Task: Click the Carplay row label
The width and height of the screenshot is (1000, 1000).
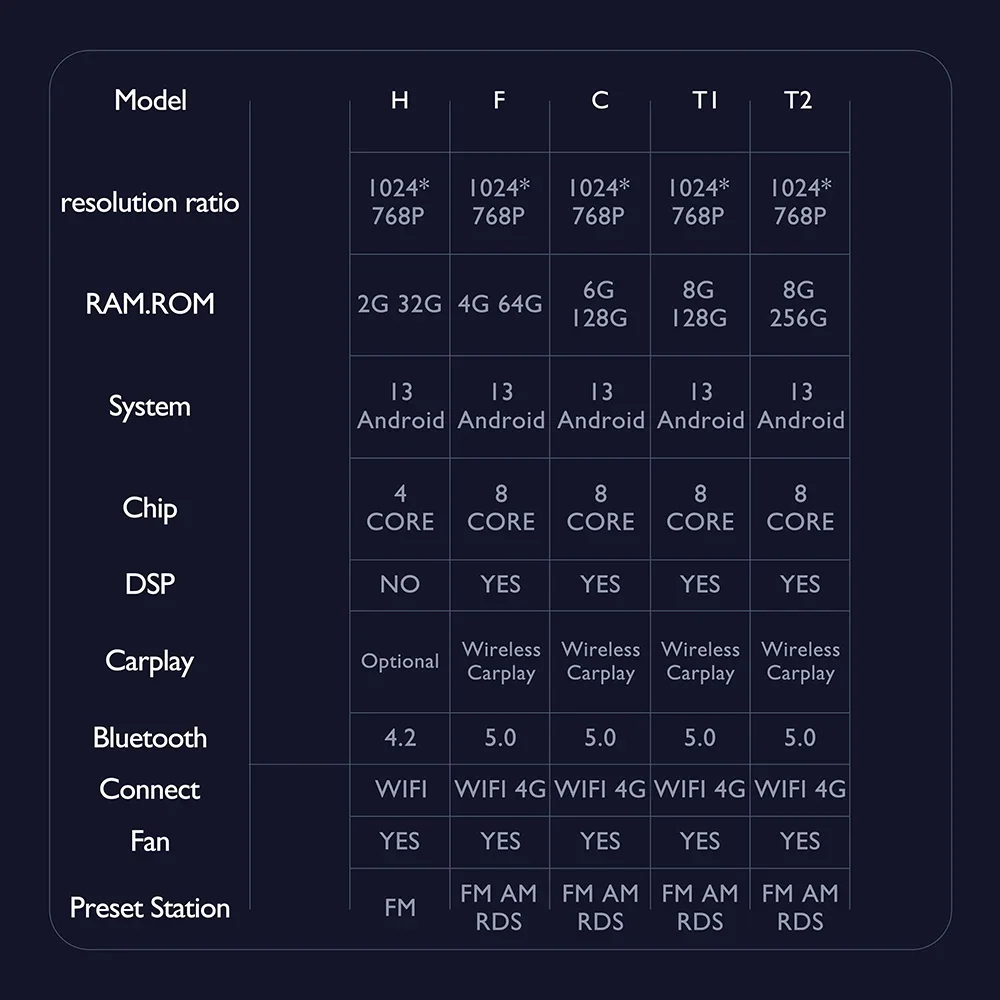Action: 150,662
